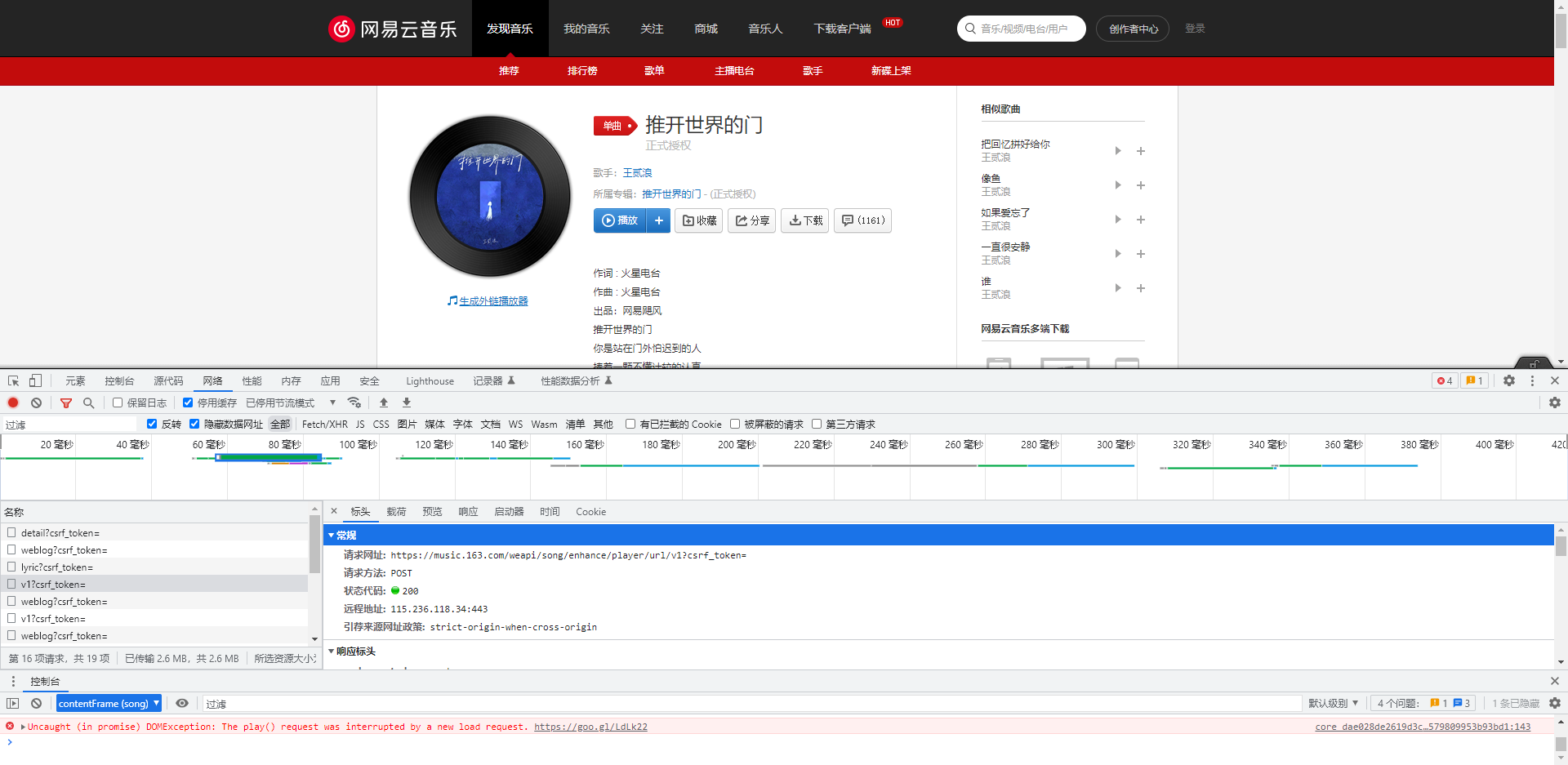This screenshot has width=1568, height=765.
Task: Show errors count badge with 4
Action: 1445,380
